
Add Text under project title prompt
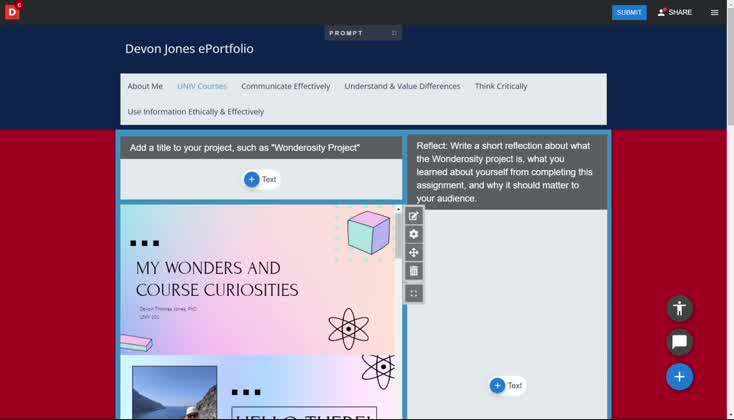pos(260,180)
